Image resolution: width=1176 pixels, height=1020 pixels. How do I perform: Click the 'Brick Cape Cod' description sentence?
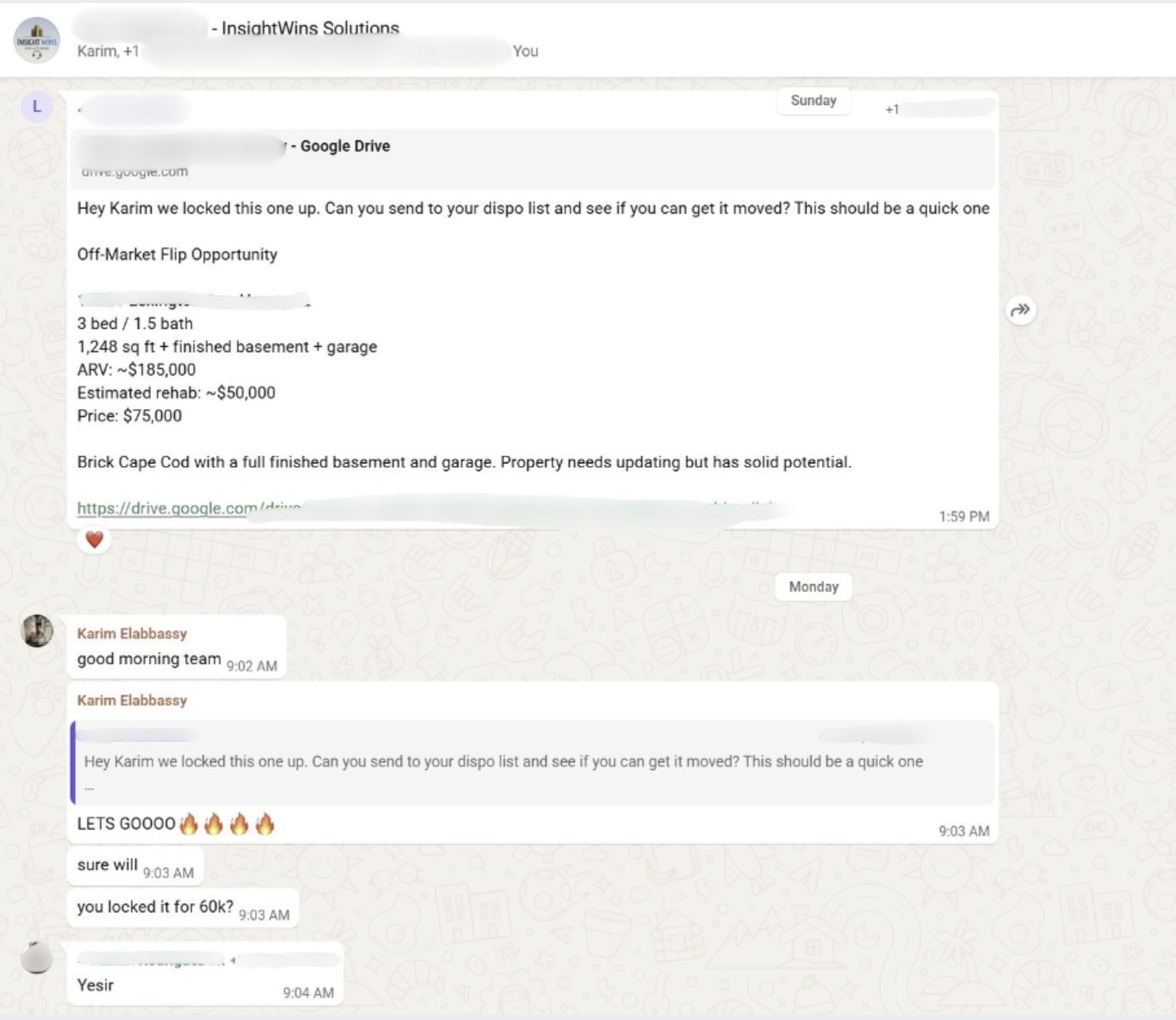[464, 463]
